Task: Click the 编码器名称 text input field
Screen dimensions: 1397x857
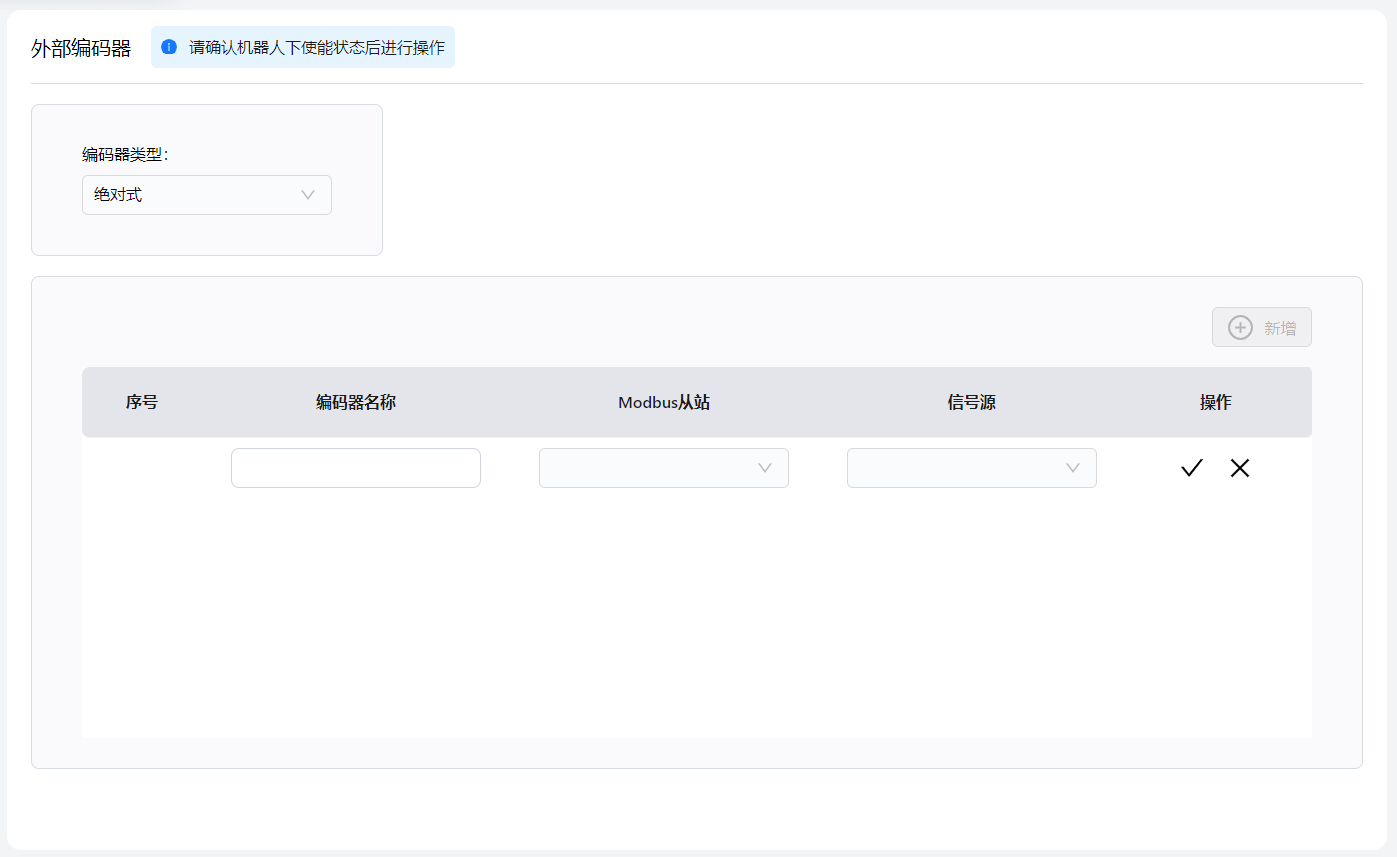Action: (355, 468)
